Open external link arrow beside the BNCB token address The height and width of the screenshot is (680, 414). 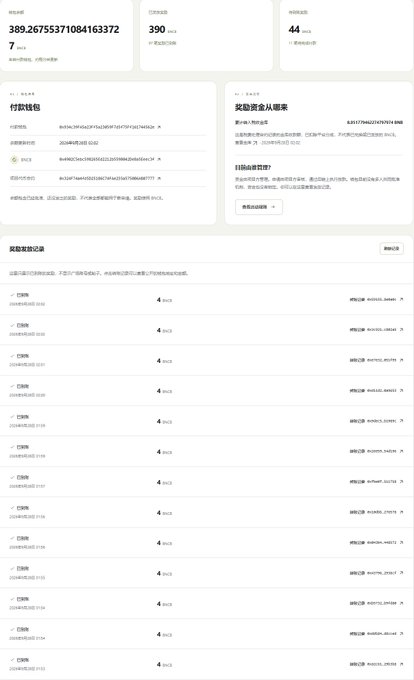click(159, 159)
